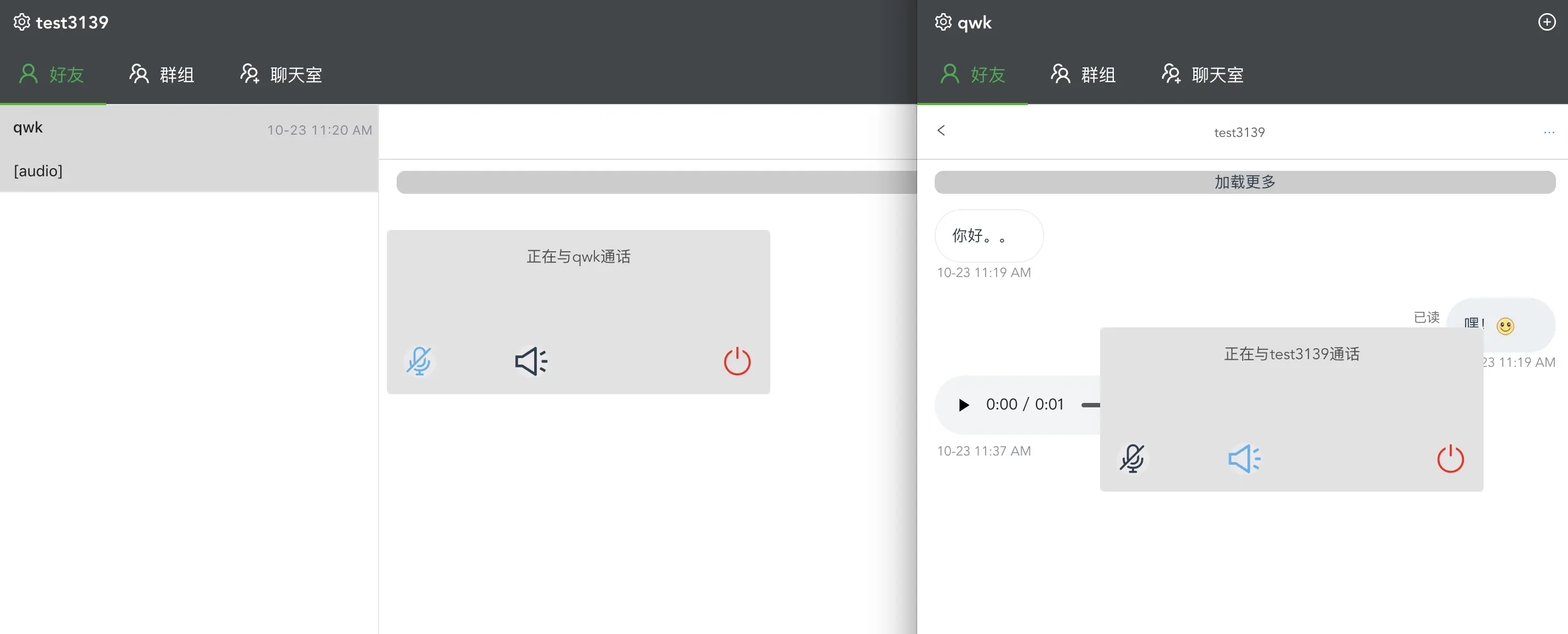The width and height of the screenshot is (1568, 634).
Task: Open settings gear next to test3139
Action: (21, 22)
